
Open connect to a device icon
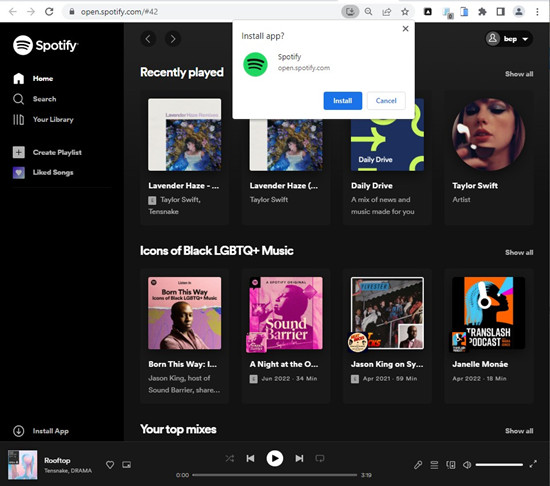coord(451,465)
